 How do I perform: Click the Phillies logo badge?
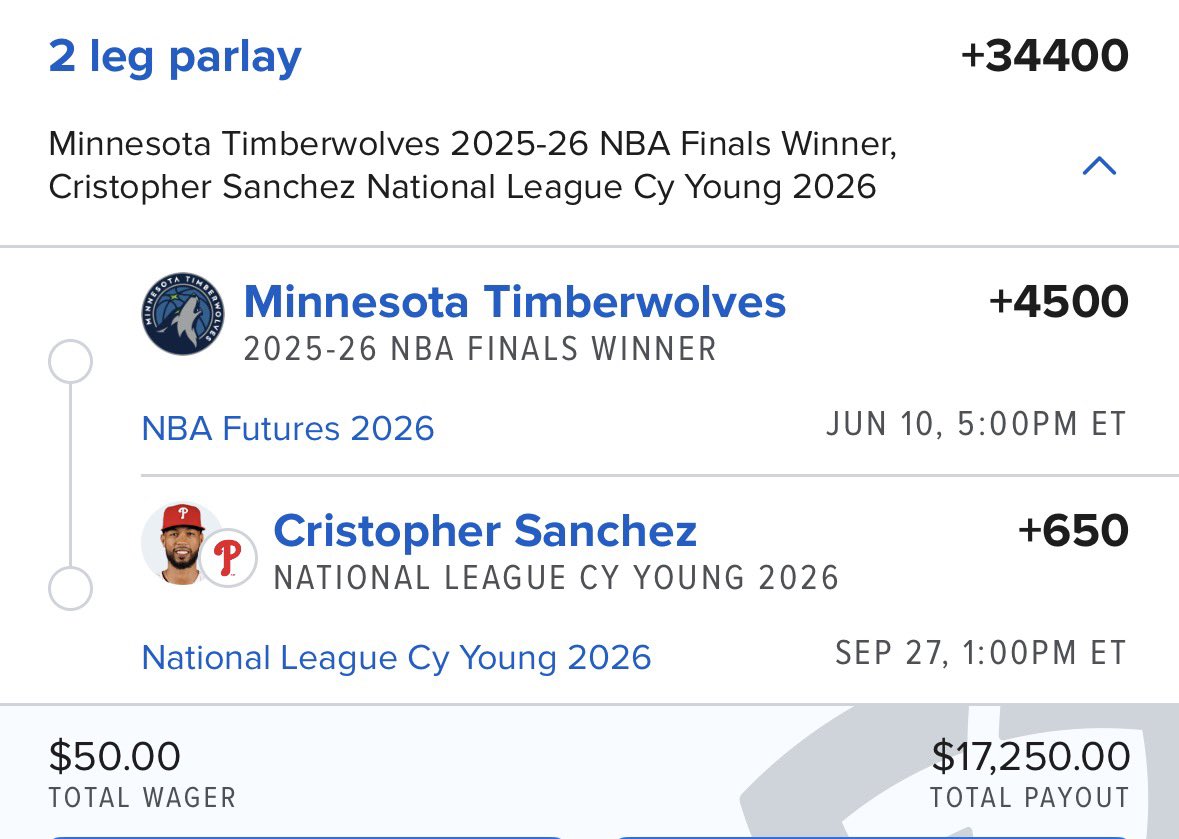coord(228,556)
